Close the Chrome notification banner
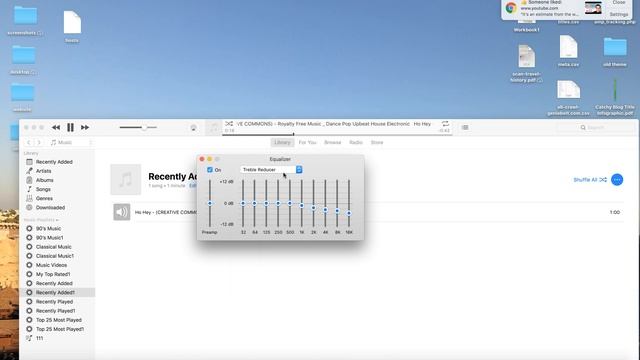Image resolution: width=640 pixels, height=360 pixels. pos(619,2)
